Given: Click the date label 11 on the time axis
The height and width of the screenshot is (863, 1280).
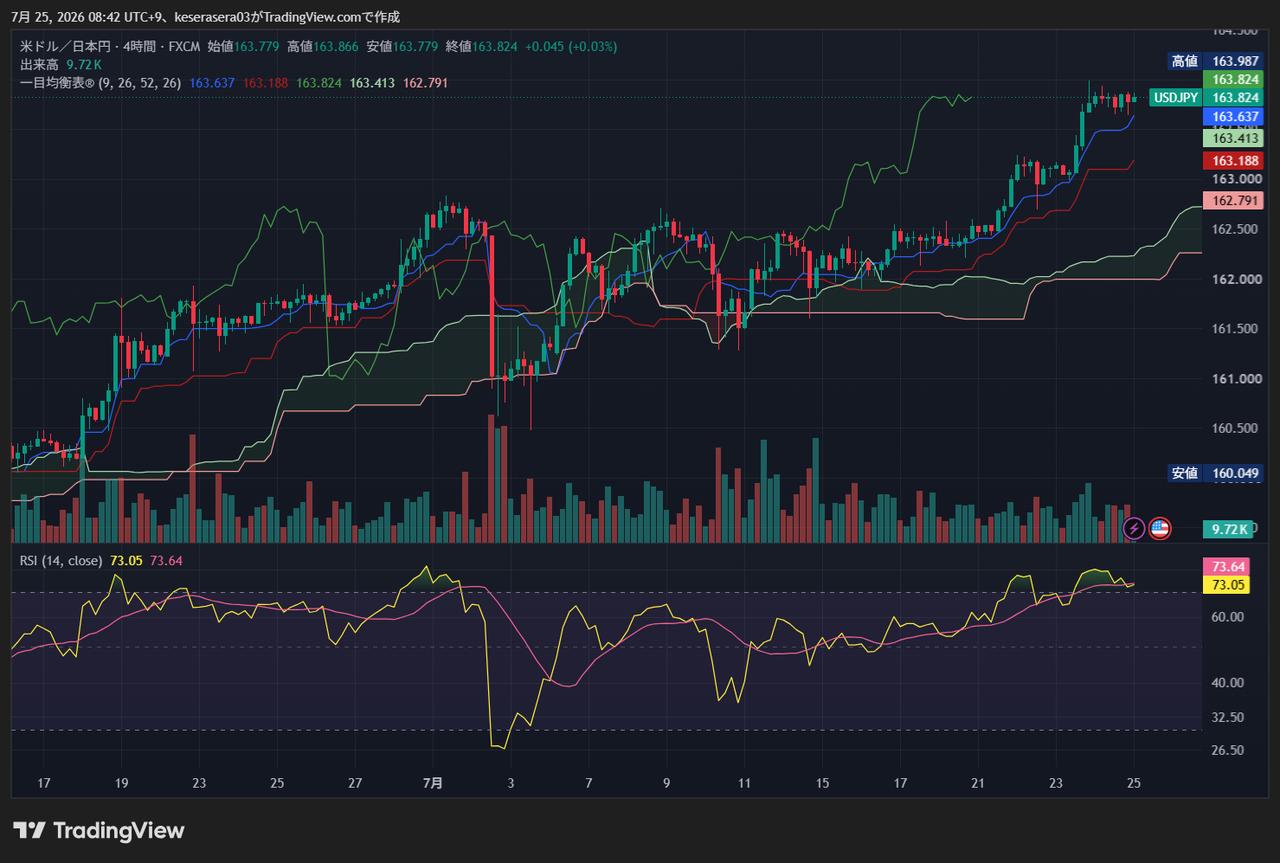Looking at the screenshot, I should tap(744, 783).
